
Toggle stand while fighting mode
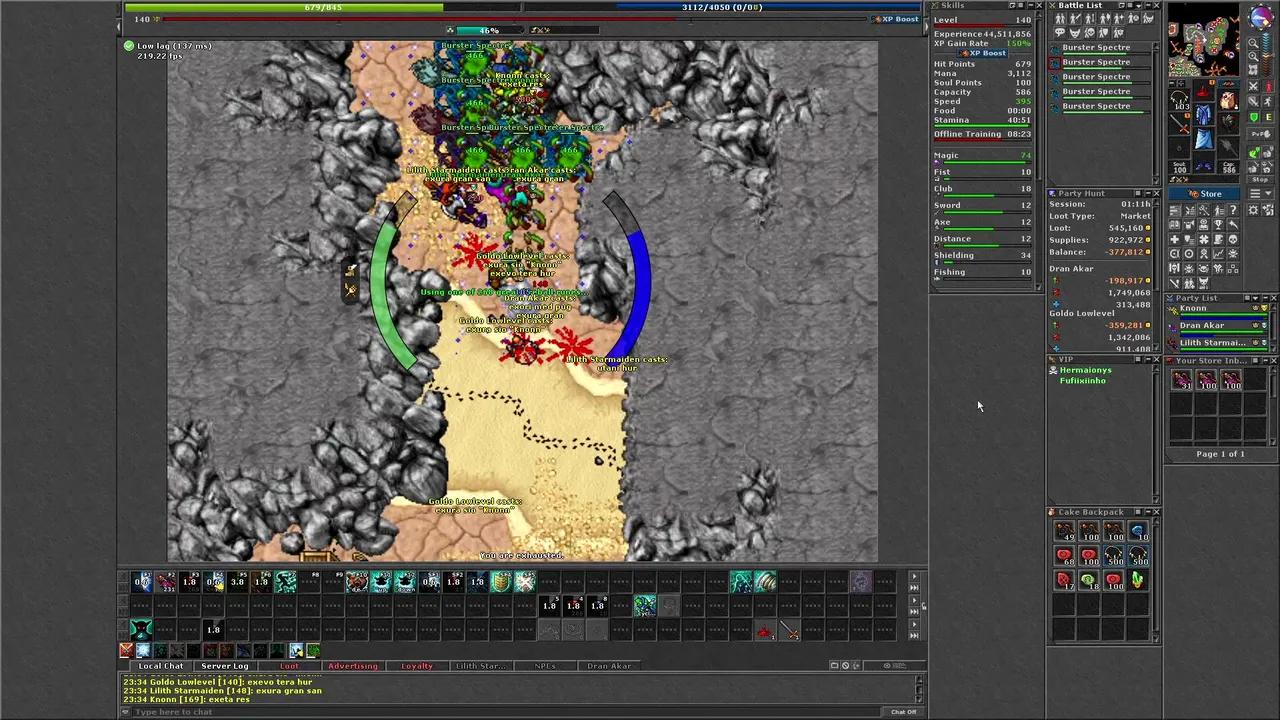click(x=1268, y=87)
